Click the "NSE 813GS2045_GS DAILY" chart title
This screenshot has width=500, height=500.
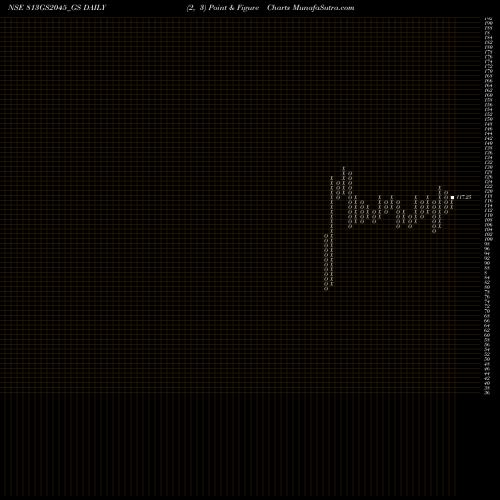click(x=57, y=8)
